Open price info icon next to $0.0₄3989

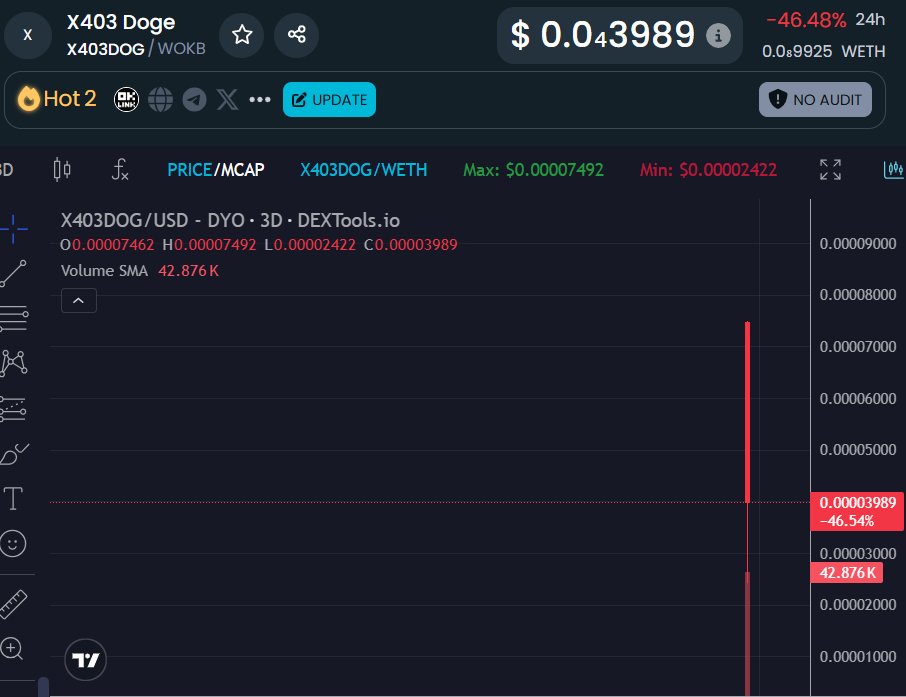pyautogui.click(x=718, y=36)
